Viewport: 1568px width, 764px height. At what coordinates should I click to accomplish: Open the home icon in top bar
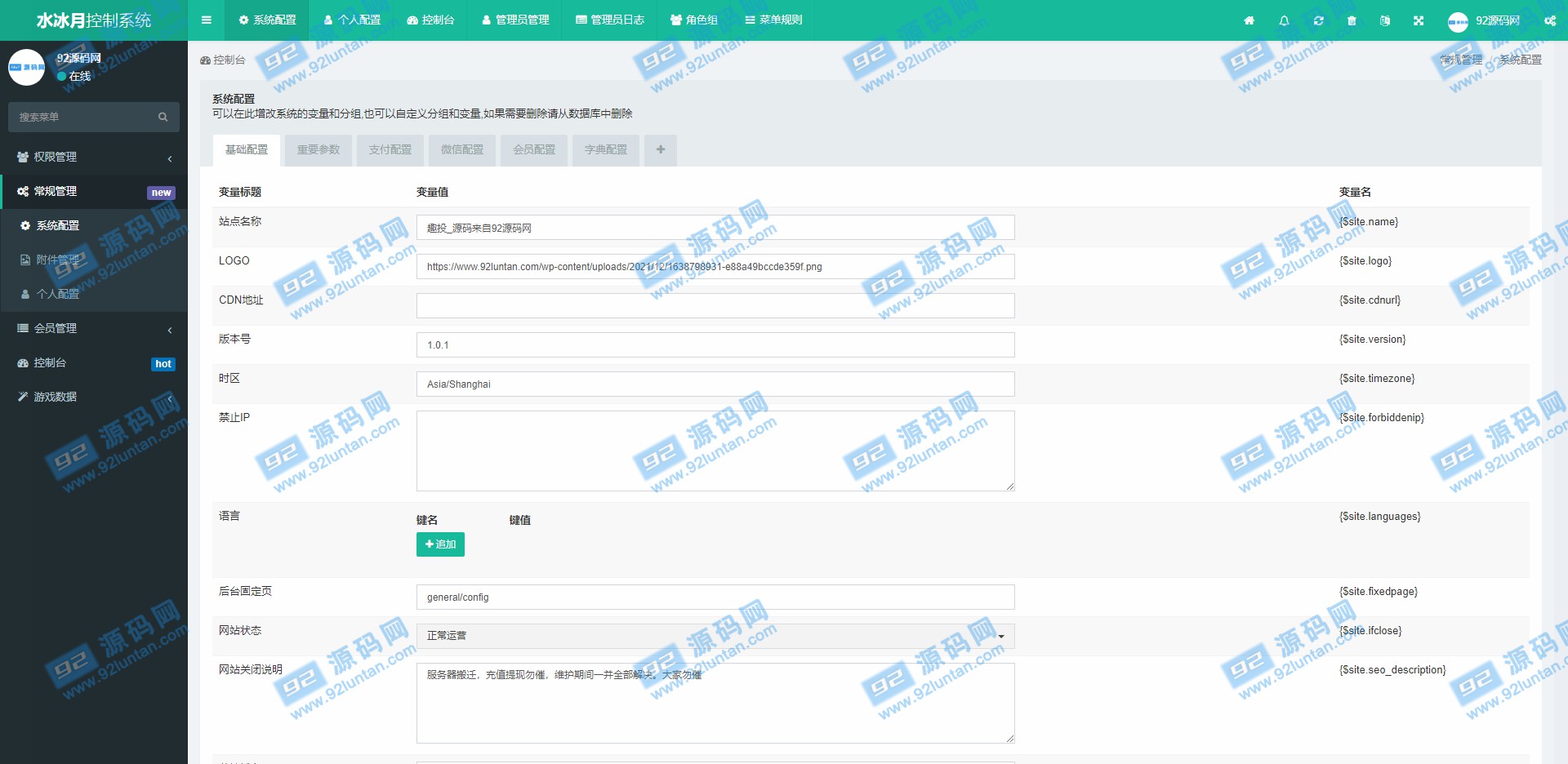[x=1249, y=20]
